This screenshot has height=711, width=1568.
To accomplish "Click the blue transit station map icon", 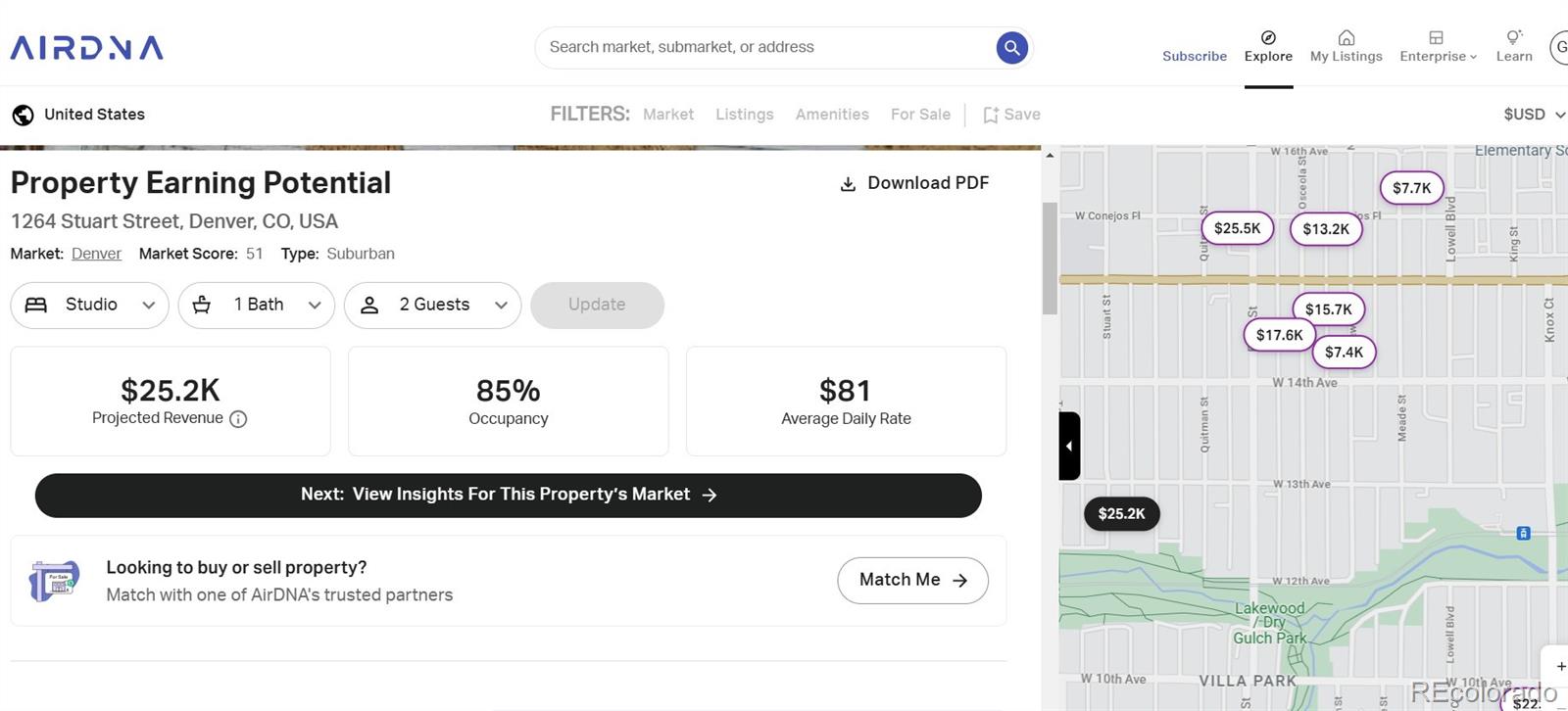I will pyautogui.click(x=1523, y=533).
